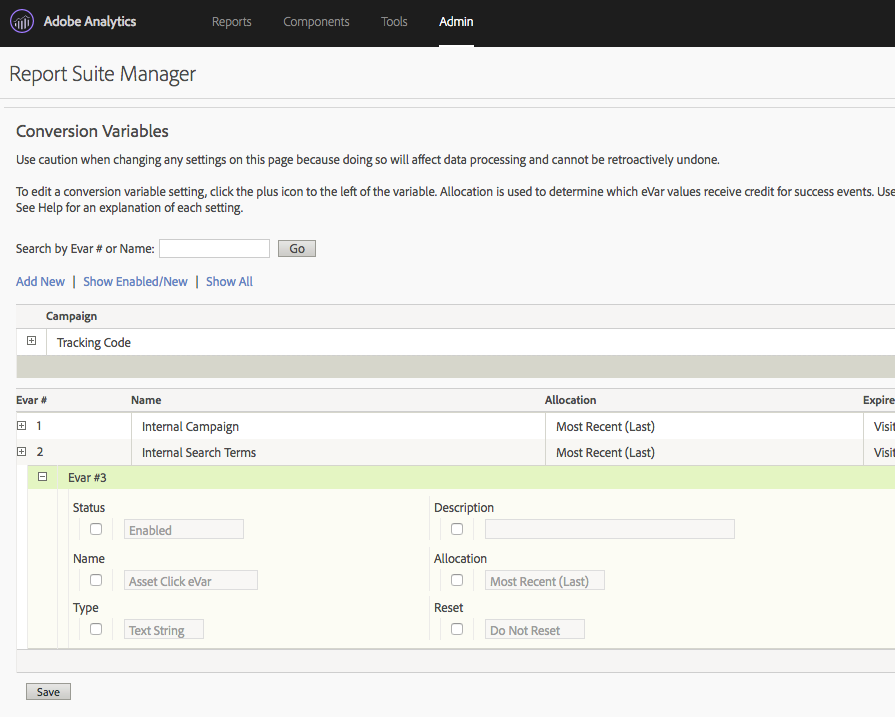Toggle the Type checkbox for Text String
This screenshot has height=717, width=895.
95,628
